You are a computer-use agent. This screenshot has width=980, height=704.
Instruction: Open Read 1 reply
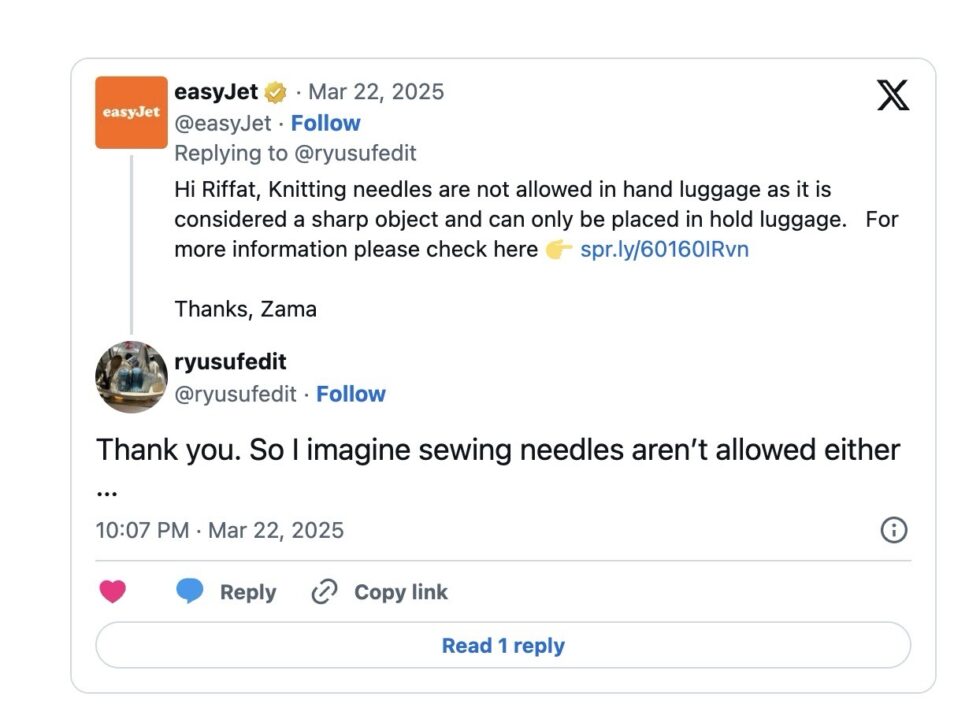point(503,645)
